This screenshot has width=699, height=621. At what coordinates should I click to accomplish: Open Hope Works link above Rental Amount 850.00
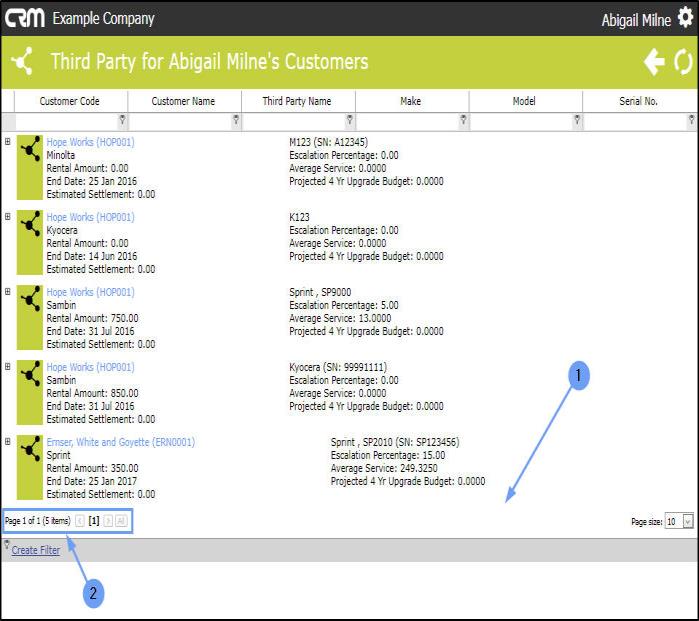tap(90, 367)
